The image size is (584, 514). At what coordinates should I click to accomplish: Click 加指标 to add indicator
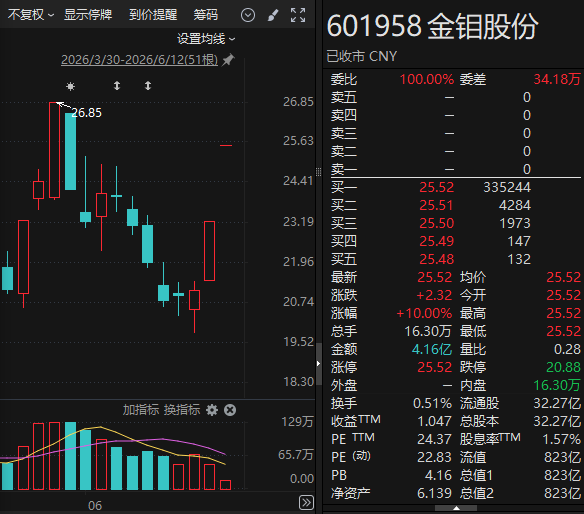141,410
